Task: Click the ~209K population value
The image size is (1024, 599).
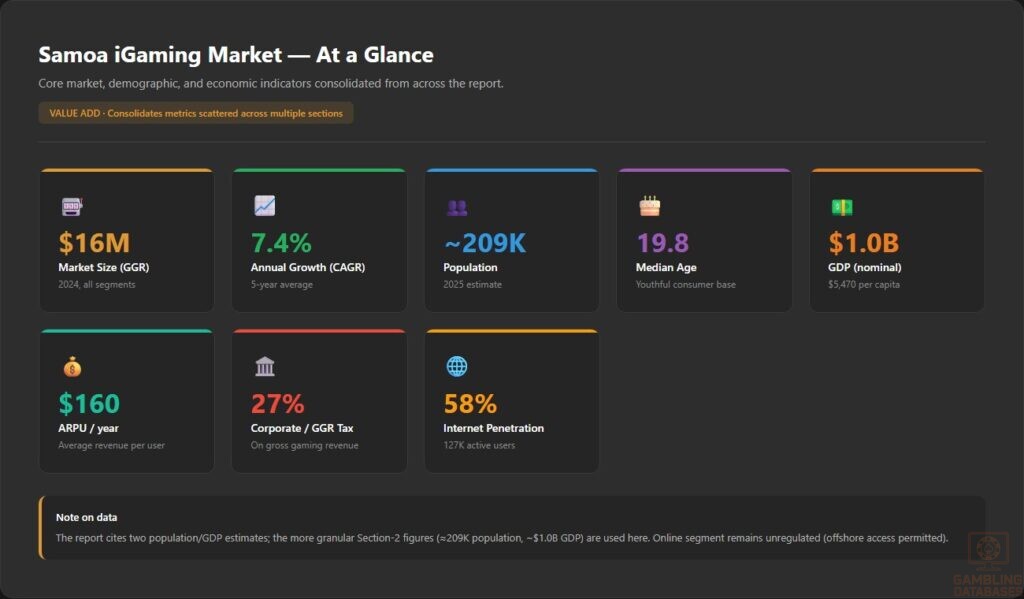Action: pyautogui.click(x=485, y=243)
